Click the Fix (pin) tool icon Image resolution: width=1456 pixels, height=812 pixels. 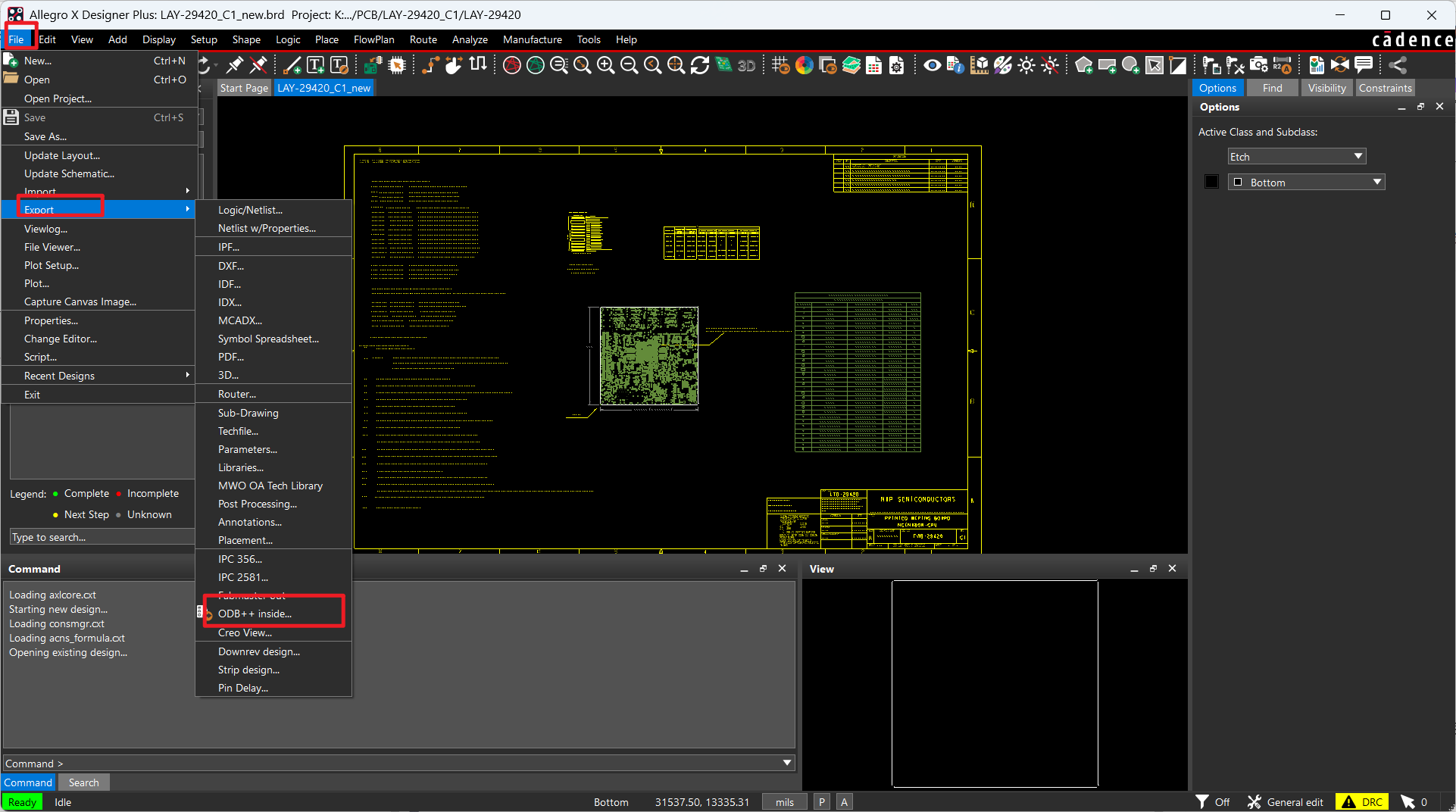pyautogui.click(x=236, y=65)
